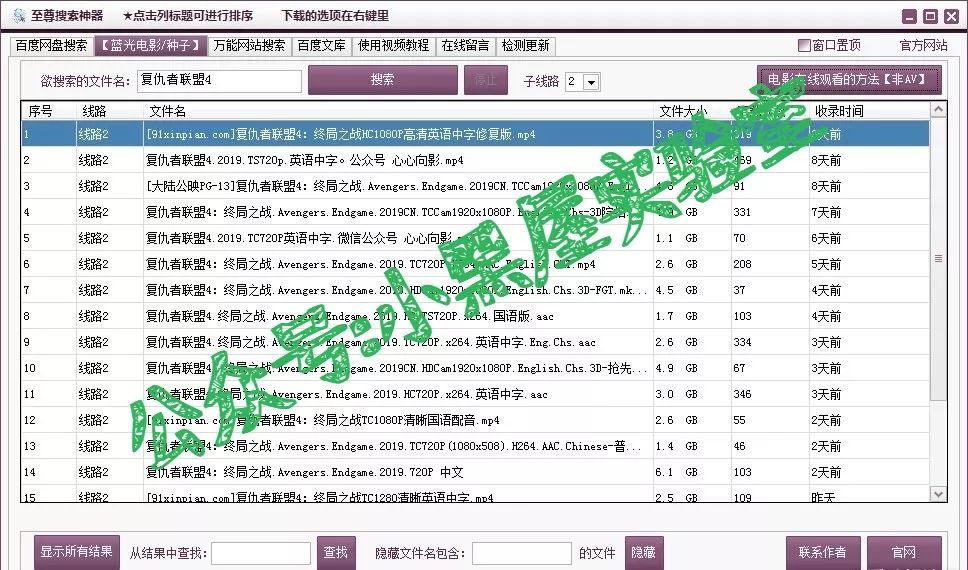Click the 官网 button at bottom
Image resolution: width=968 pixels, height=570 pixels.
[x=904, y=553]
